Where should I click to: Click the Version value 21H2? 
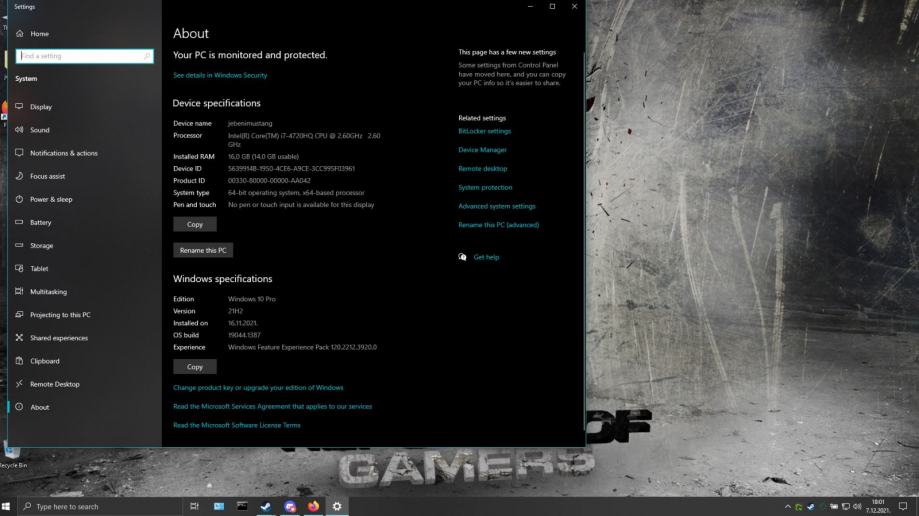coord(235,311)
